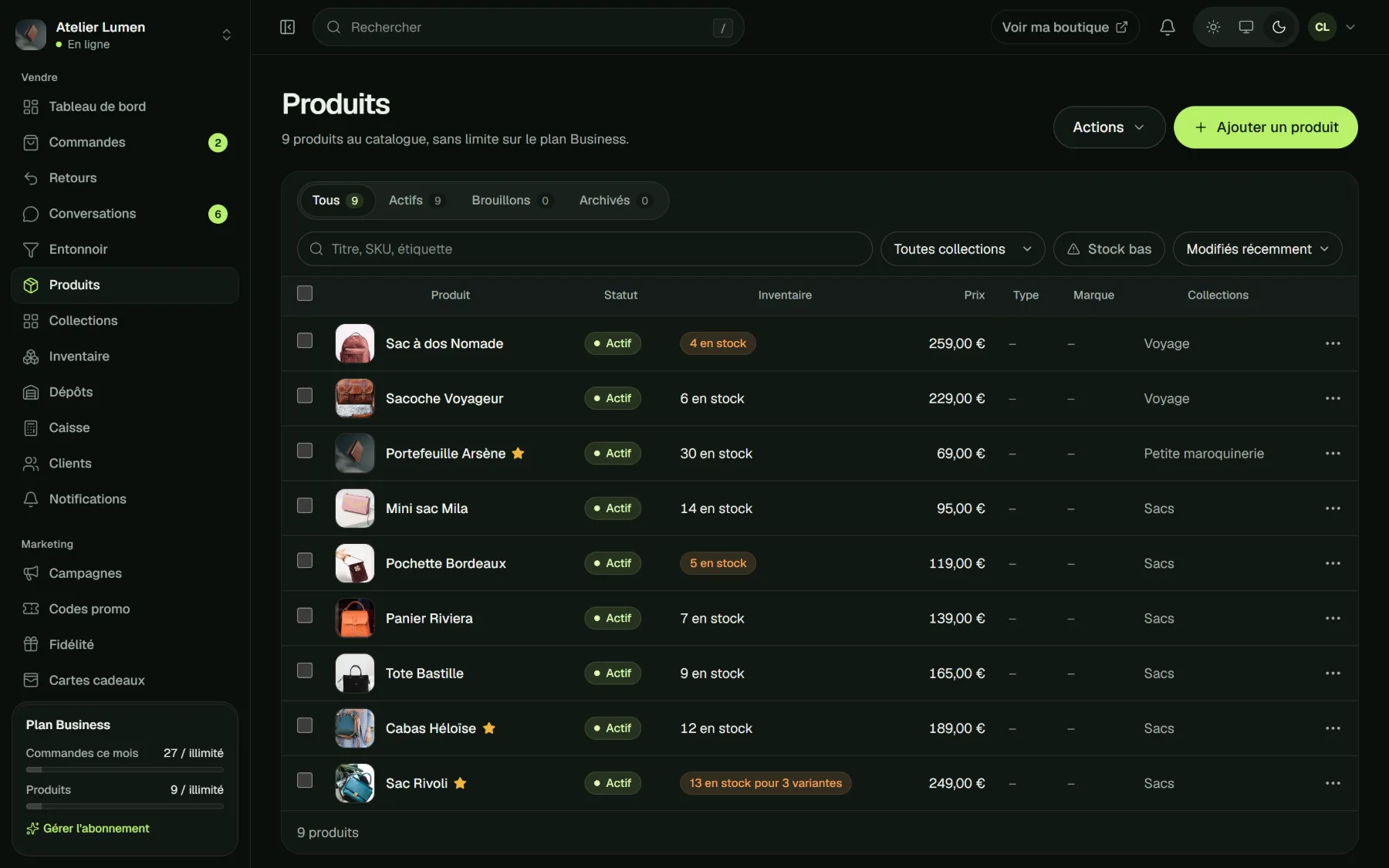Focus the Titre, SKU, étiquette field
The image size is (1389, 868).
(584, 249)
